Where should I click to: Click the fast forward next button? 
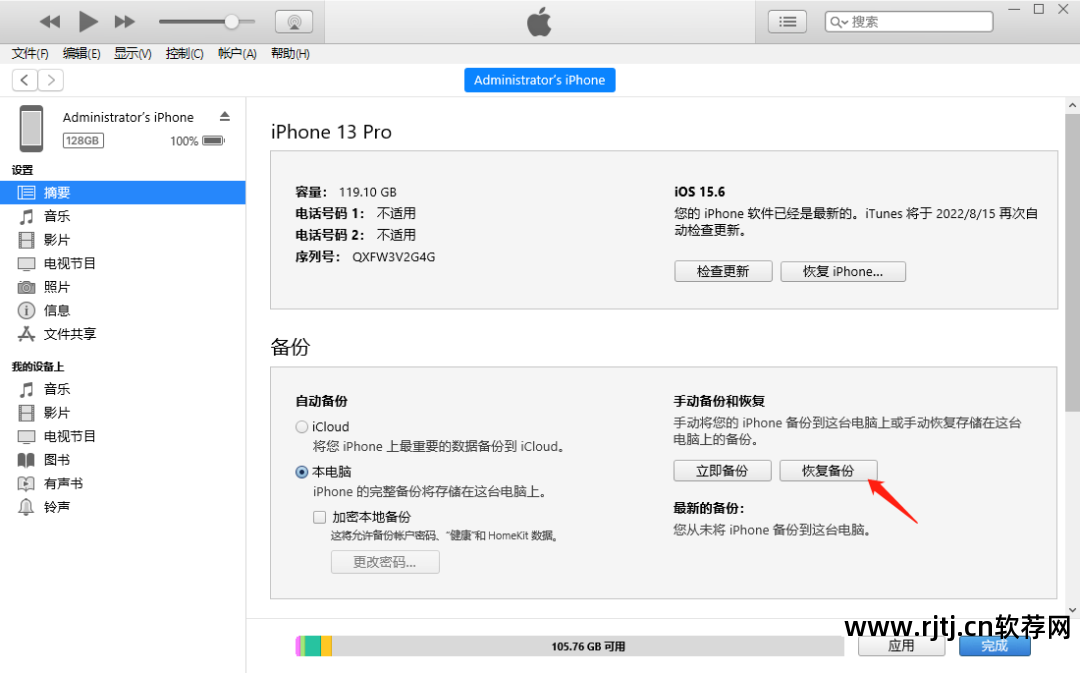click(x=125, y=22)
